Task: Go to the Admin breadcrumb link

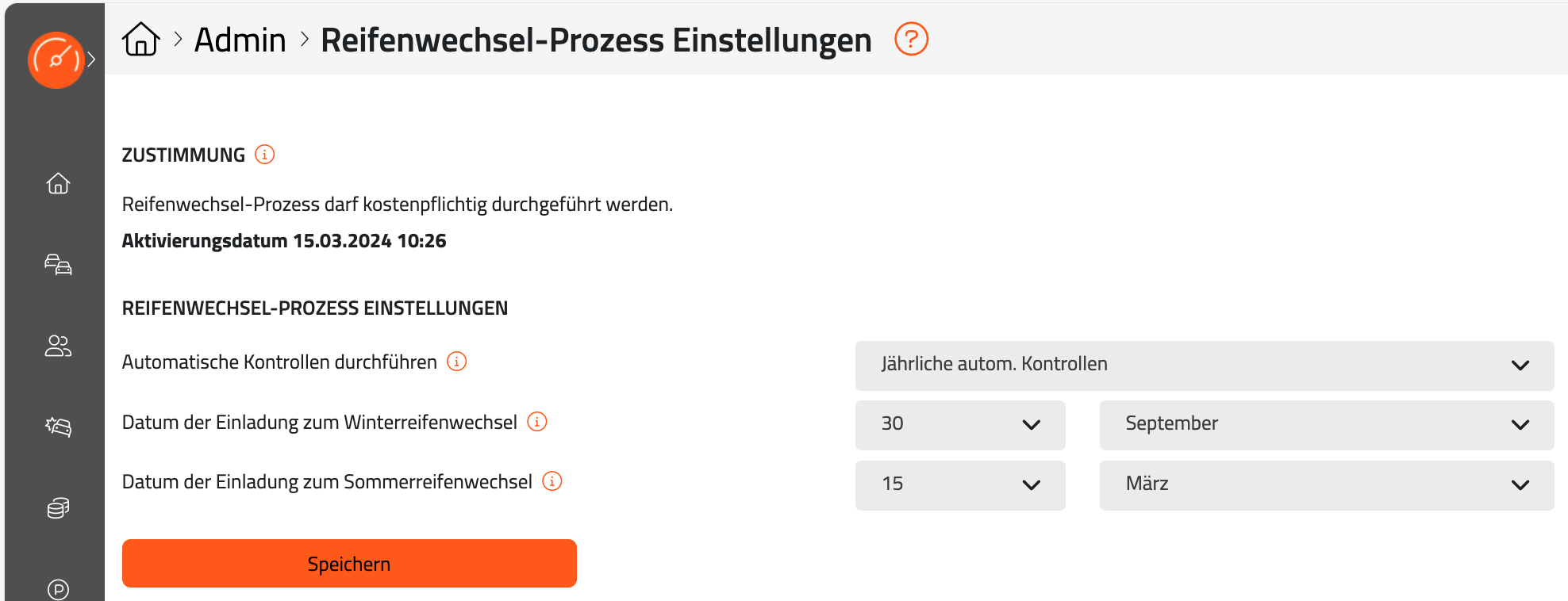Action: click(x=240, y=40)
